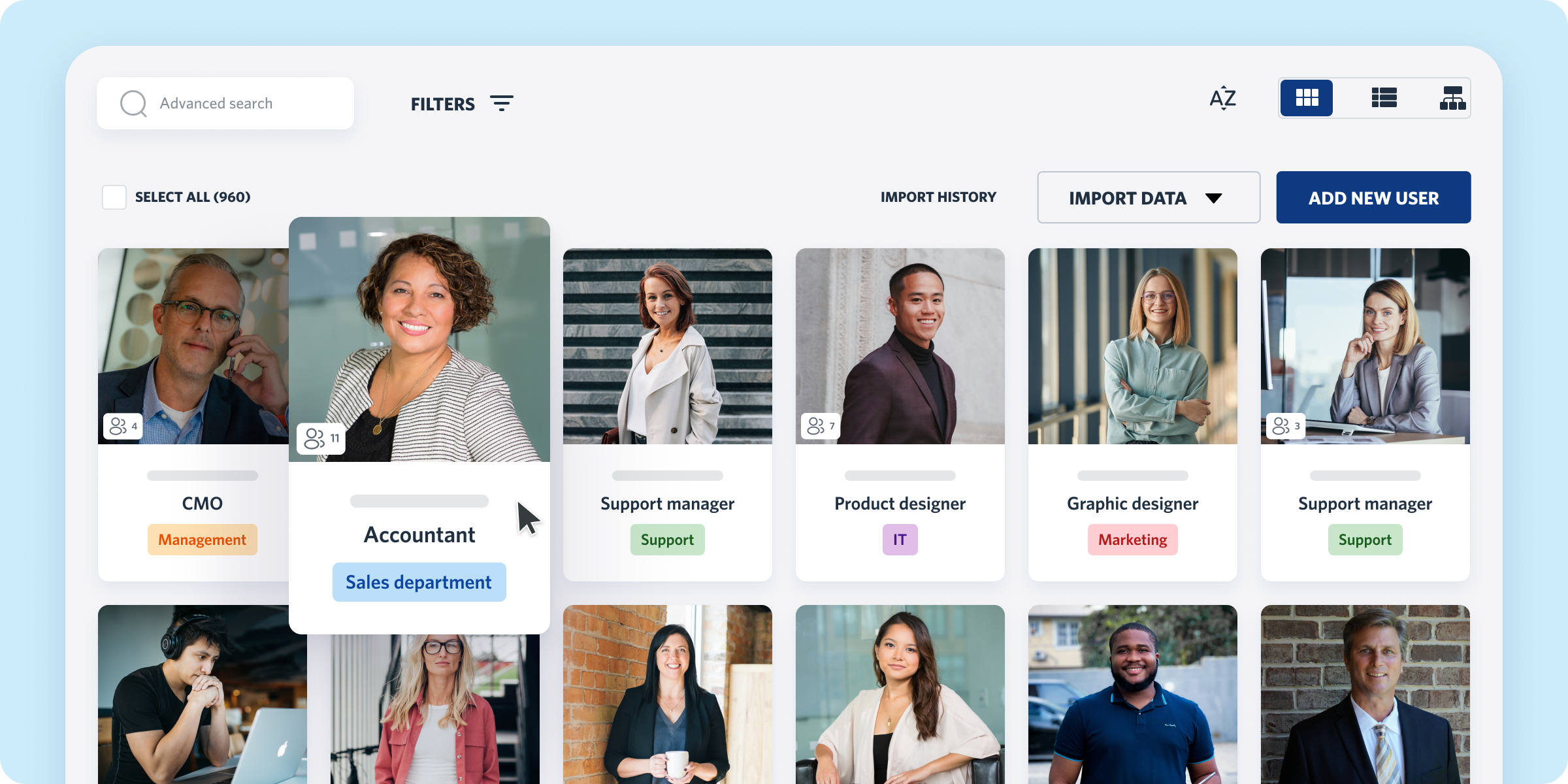Viewport: 1568px width, 784px height.
Task: Open the filters icon
Action: 502,103
